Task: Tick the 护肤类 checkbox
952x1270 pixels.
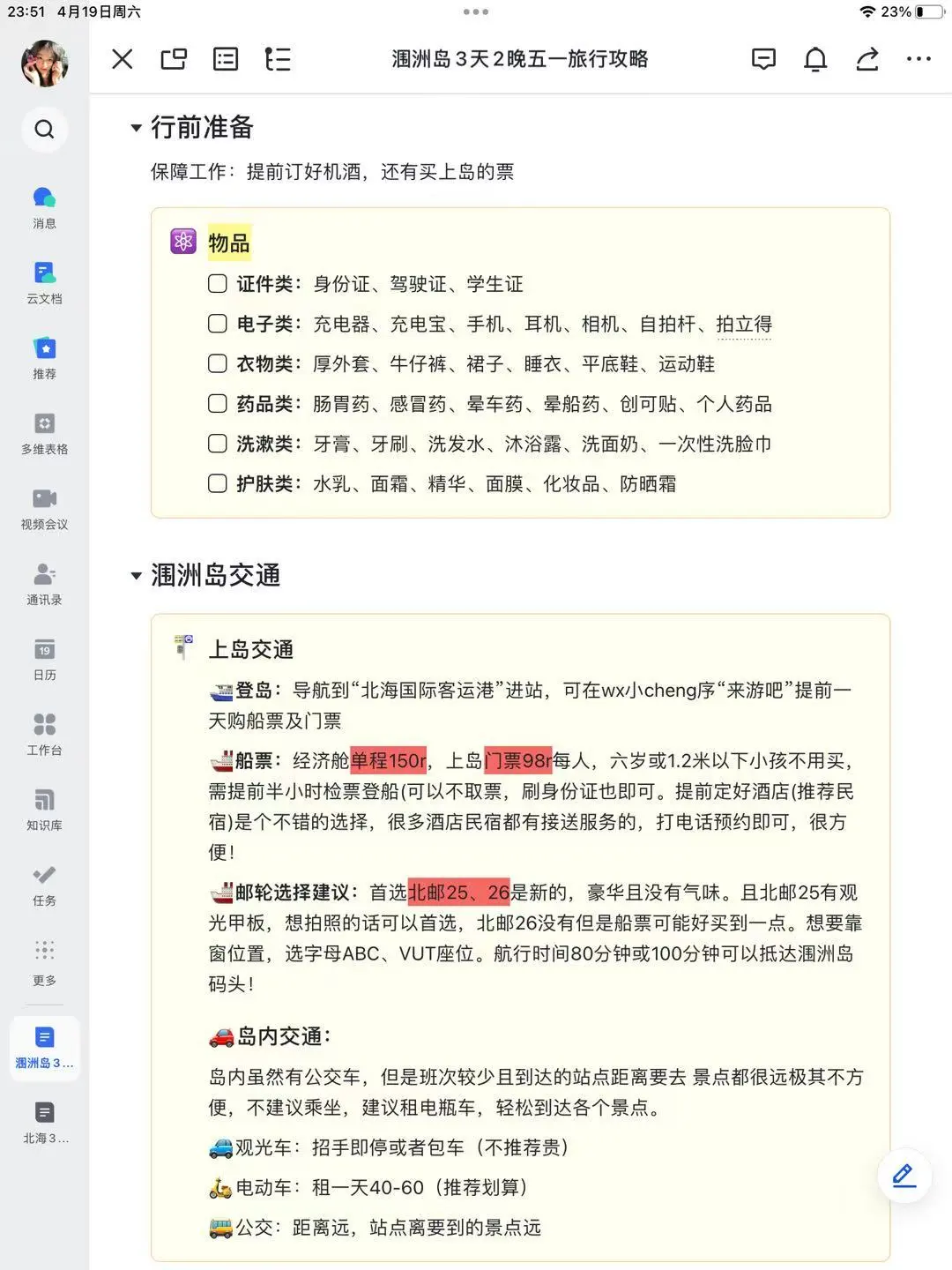Action: click(216, 483)
